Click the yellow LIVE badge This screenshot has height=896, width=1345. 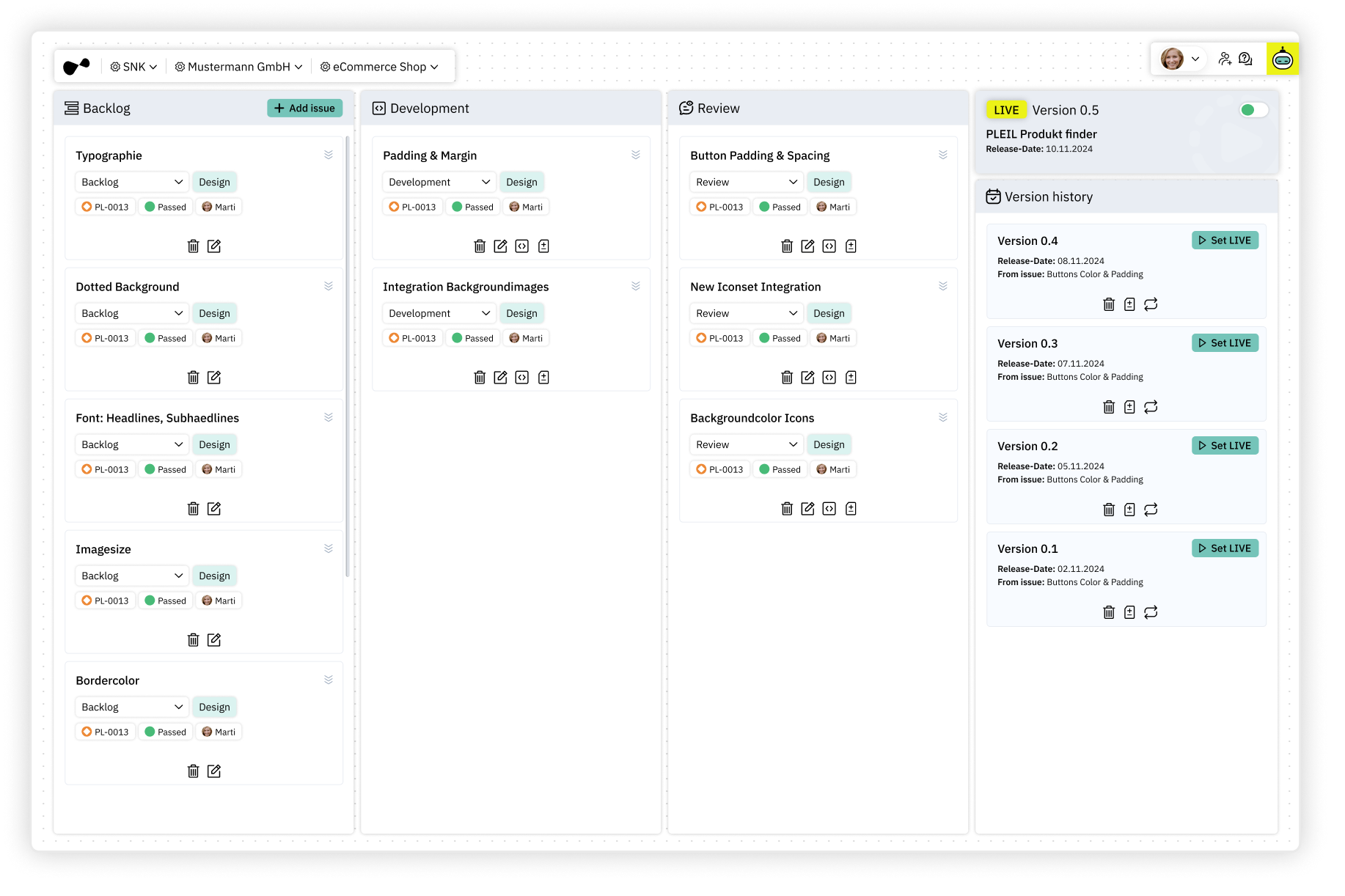click(1006, 110)
